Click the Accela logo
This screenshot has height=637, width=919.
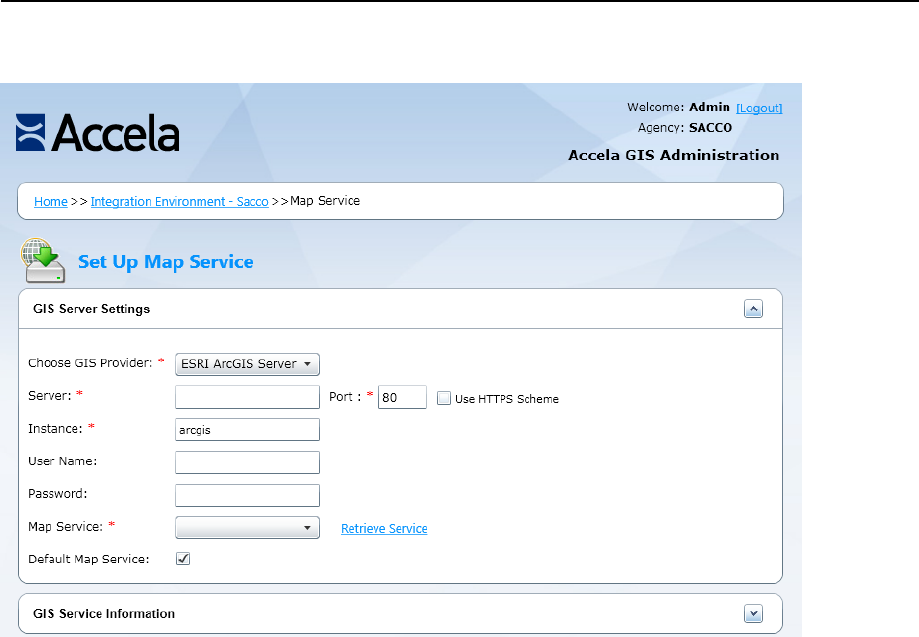pos(97,132)
